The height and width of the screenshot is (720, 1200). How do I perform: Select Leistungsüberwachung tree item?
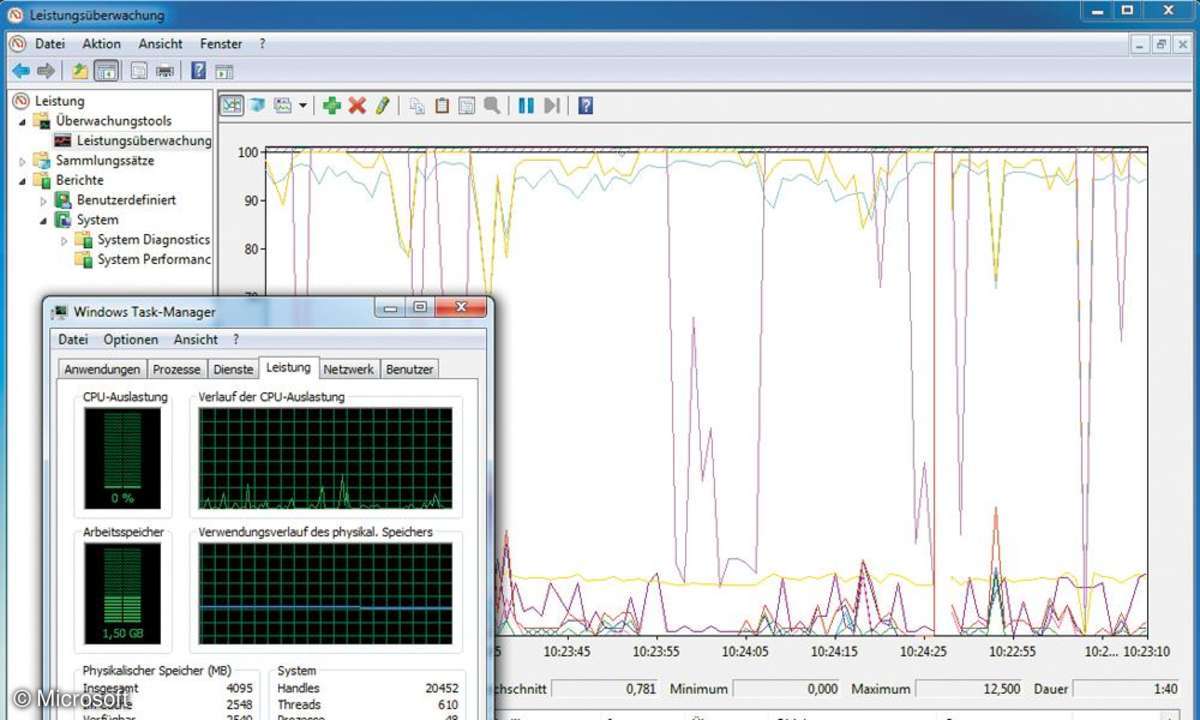(144, 141)
